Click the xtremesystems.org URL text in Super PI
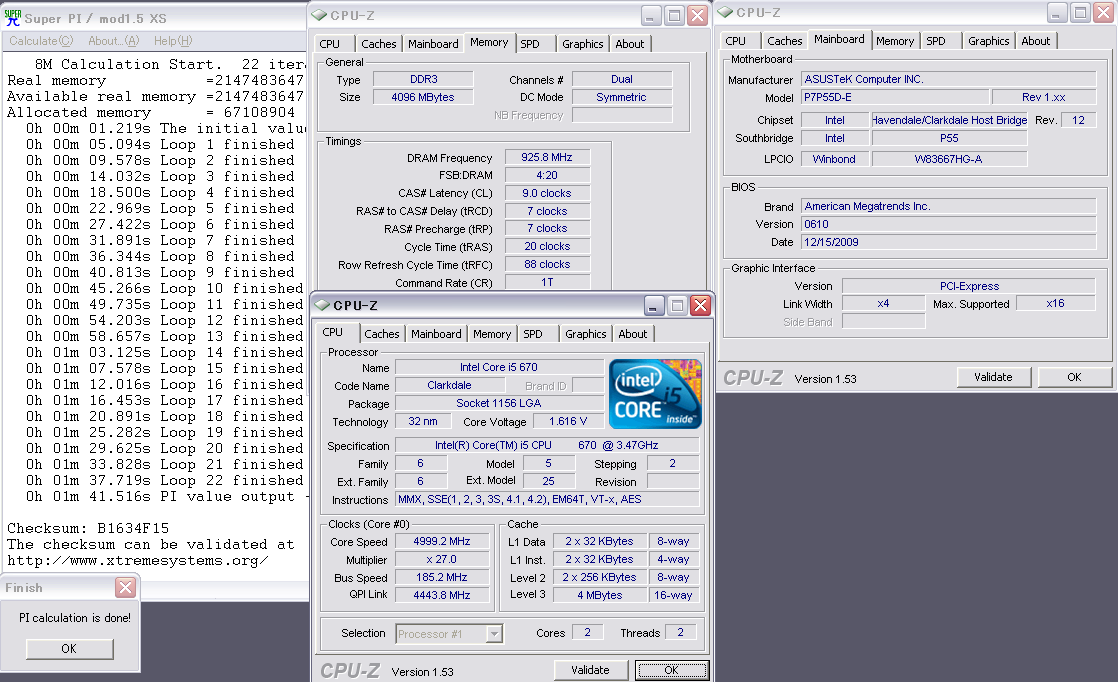The width and height of the screenshot is (1118, 682). coord(138,560)
